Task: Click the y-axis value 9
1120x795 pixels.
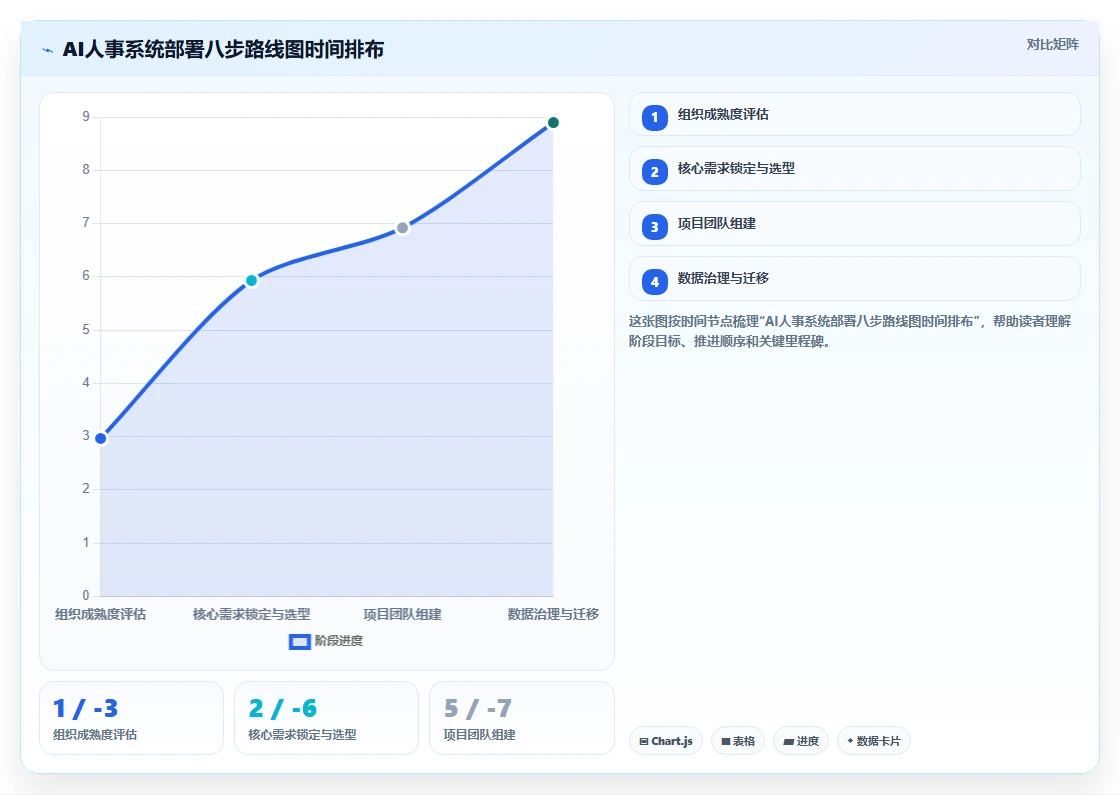Action: 86,116
